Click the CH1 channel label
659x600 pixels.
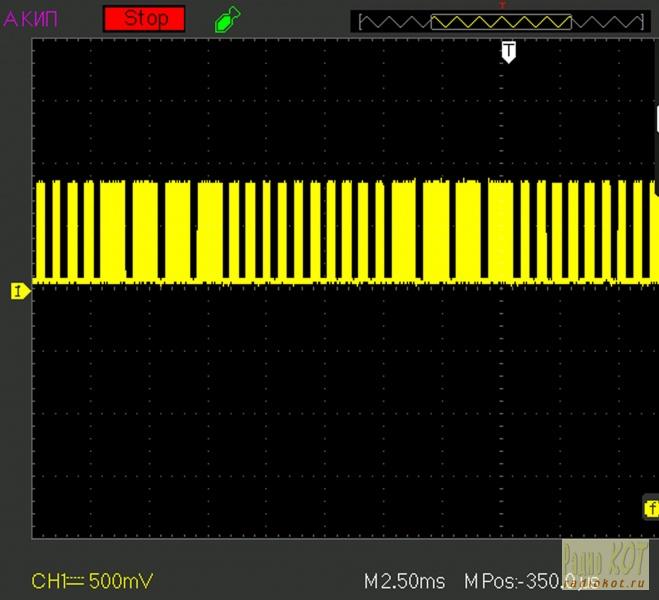(x=48, y=581)
